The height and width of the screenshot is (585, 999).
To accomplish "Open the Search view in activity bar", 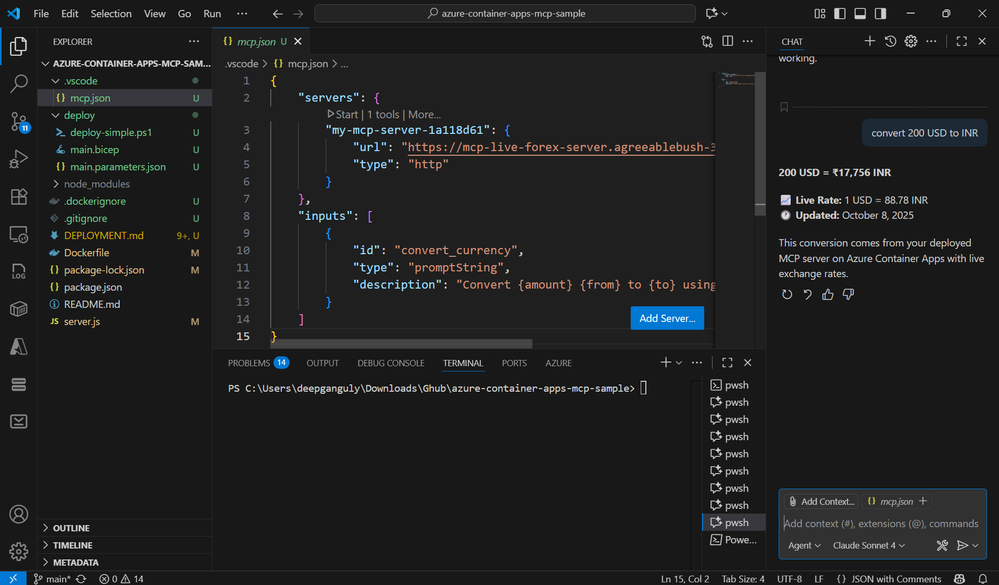I will coord(18,84).
